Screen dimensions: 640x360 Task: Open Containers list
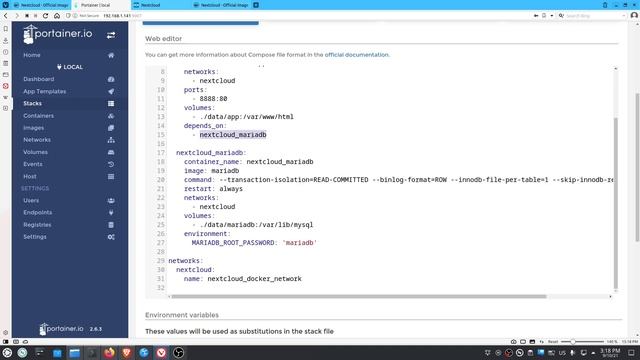pyautogui.click(x=38, y=116)
